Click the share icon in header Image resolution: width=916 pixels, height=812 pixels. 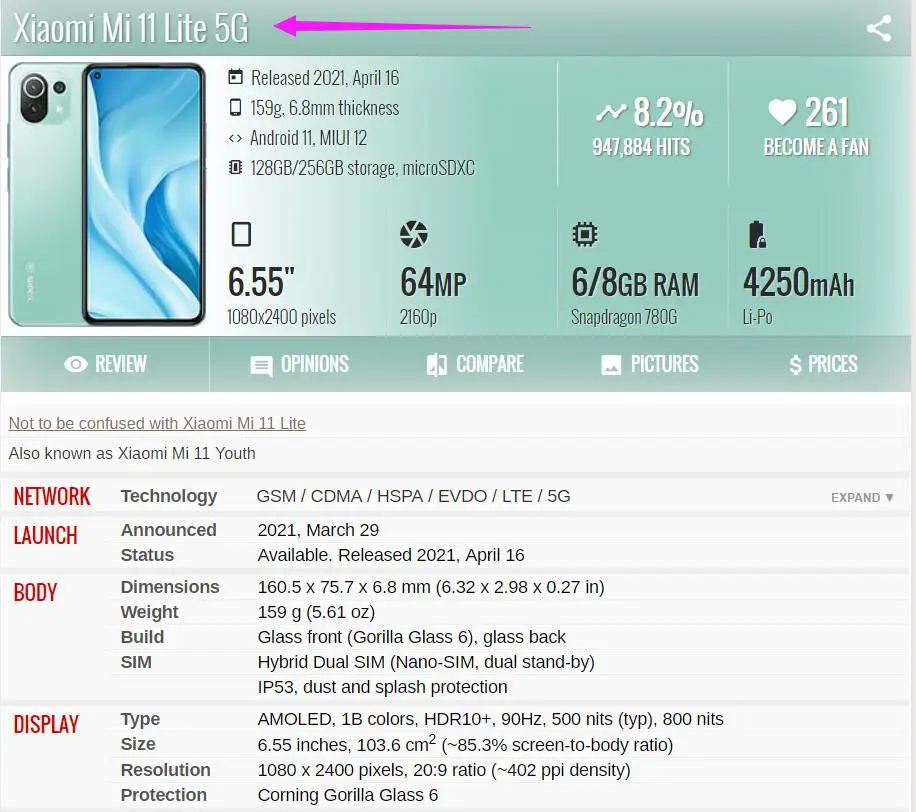coord(879,29)
